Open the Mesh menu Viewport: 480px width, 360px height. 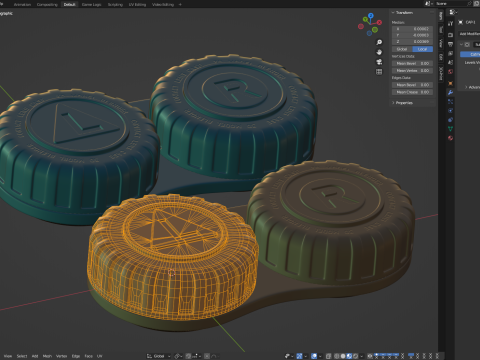coord(47,356)
